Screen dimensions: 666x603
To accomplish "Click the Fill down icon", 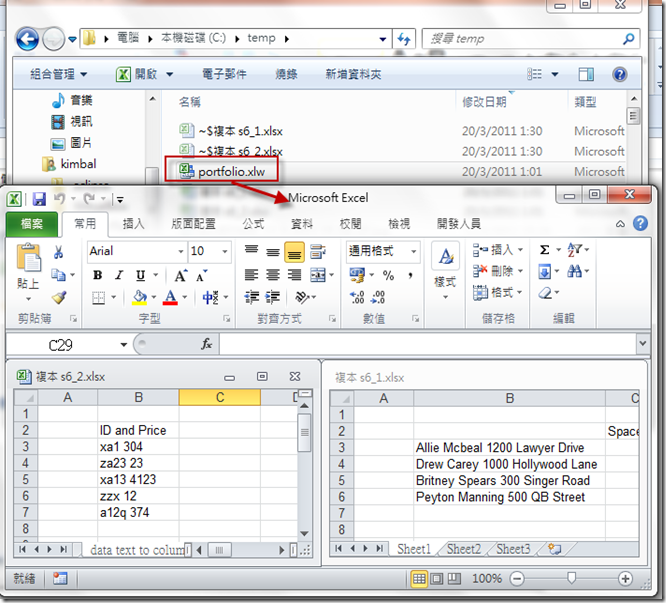I will point(545,271).
